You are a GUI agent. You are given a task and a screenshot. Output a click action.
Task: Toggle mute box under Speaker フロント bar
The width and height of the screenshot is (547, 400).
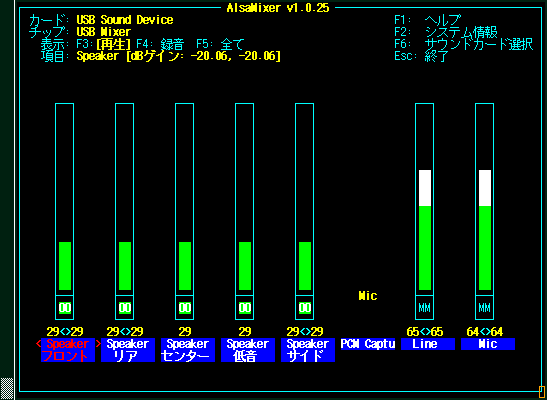(65, 308)
